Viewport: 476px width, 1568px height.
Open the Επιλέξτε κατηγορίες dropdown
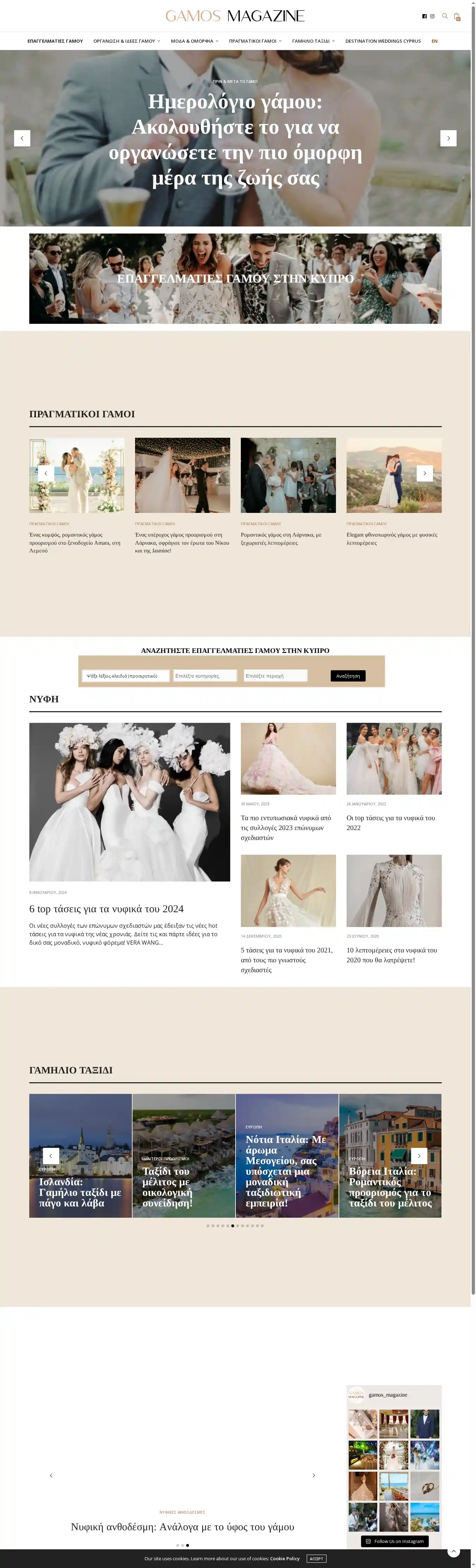click(x=205, y=676)
